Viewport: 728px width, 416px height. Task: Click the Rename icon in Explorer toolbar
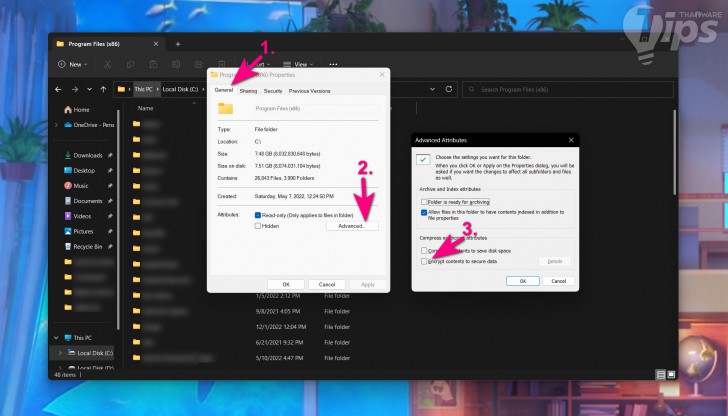176,65
